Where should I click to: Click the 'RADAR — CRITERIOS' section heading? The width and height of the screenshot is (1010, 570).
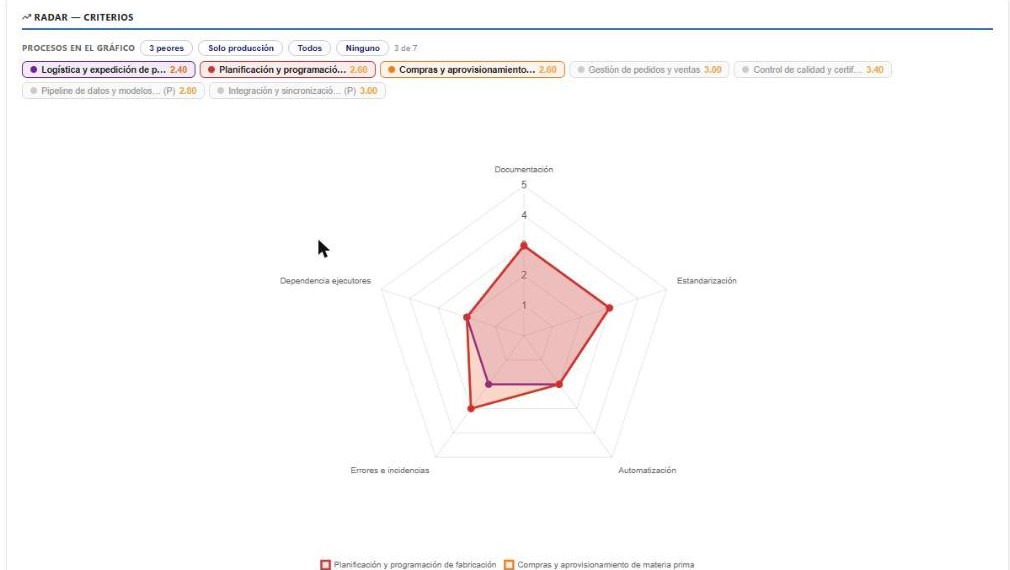pyautogui.click(x=84, y=17)
